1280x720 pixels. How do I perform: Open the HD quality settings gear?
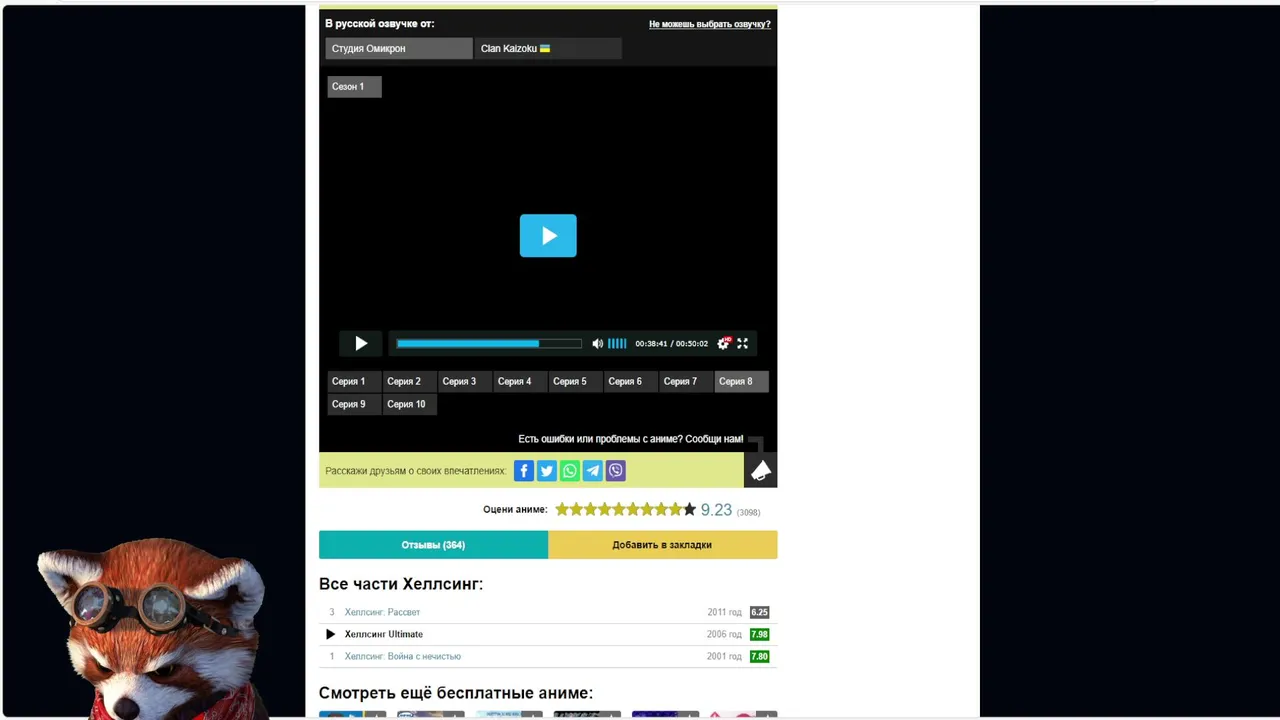[x=724, y=343]
